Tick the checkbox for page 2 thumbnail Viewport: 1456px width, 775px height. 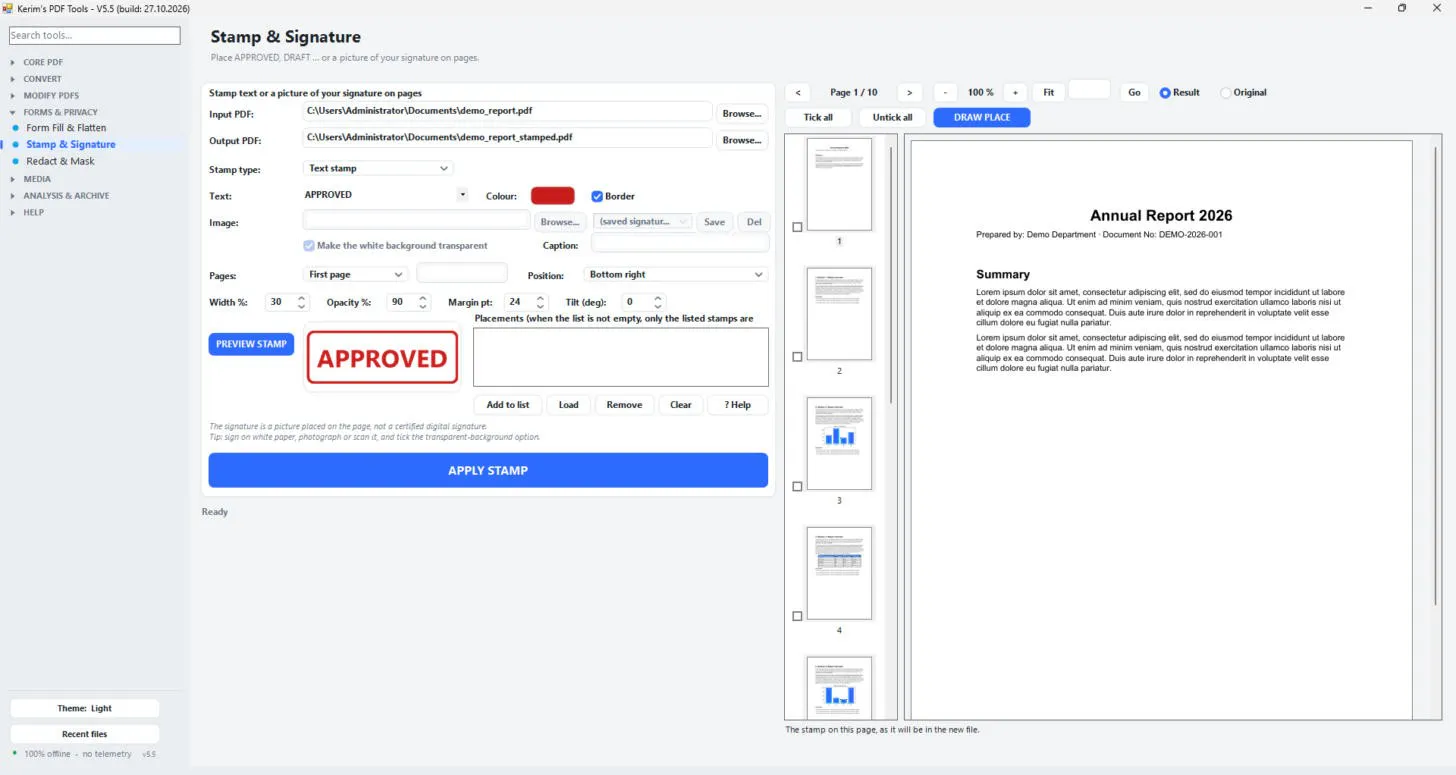tap(797, 357)
